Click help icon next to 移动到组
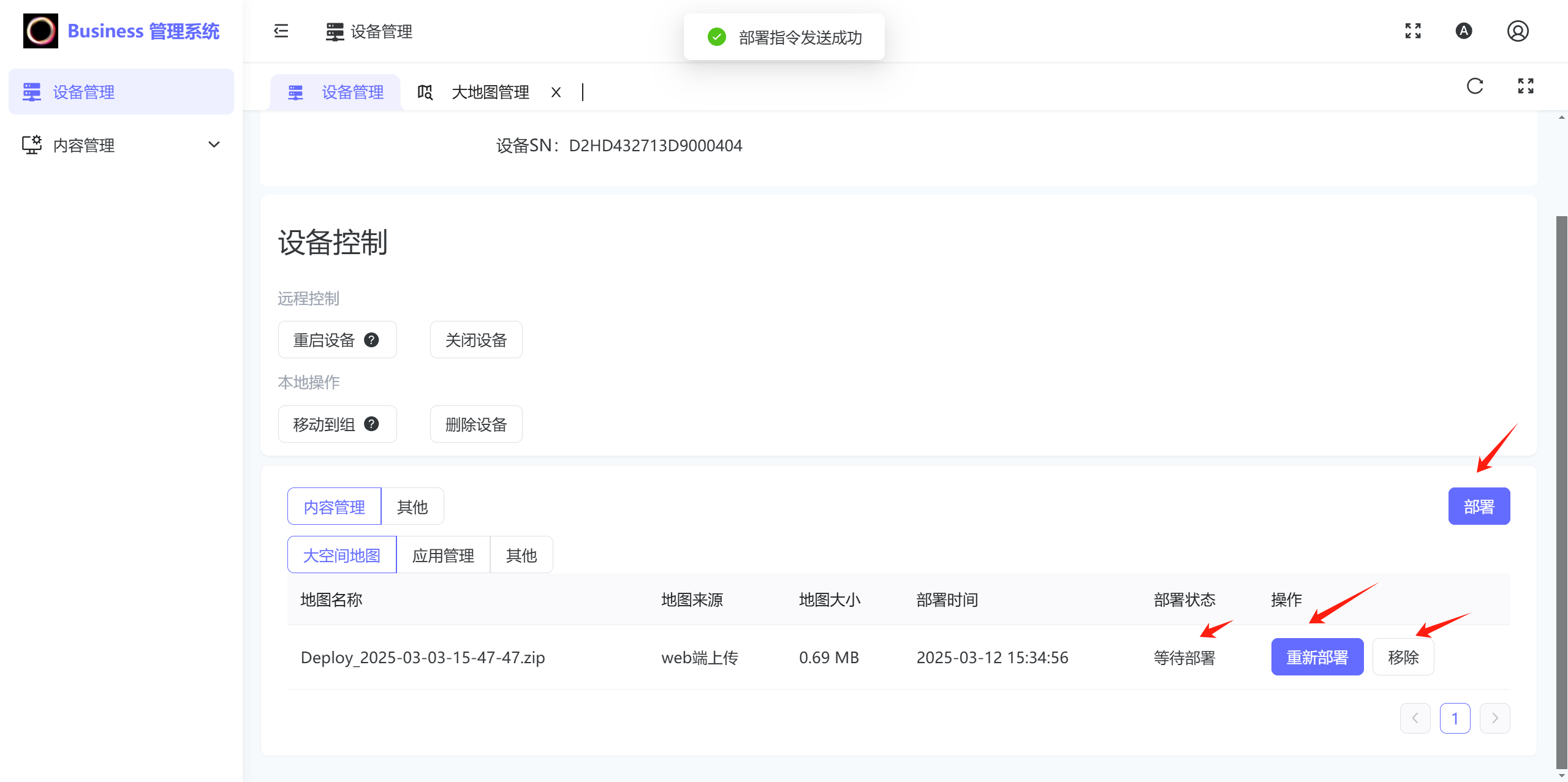1568x782 pixels. 371,424
